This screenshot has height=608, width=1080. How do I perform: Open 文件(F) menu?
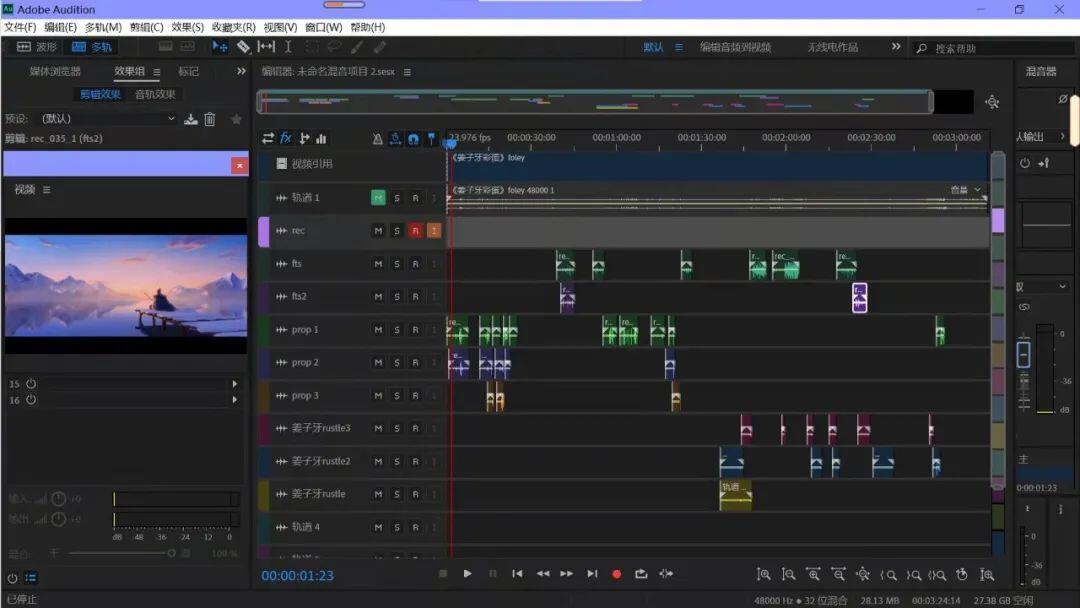click(x=20, y=27)
